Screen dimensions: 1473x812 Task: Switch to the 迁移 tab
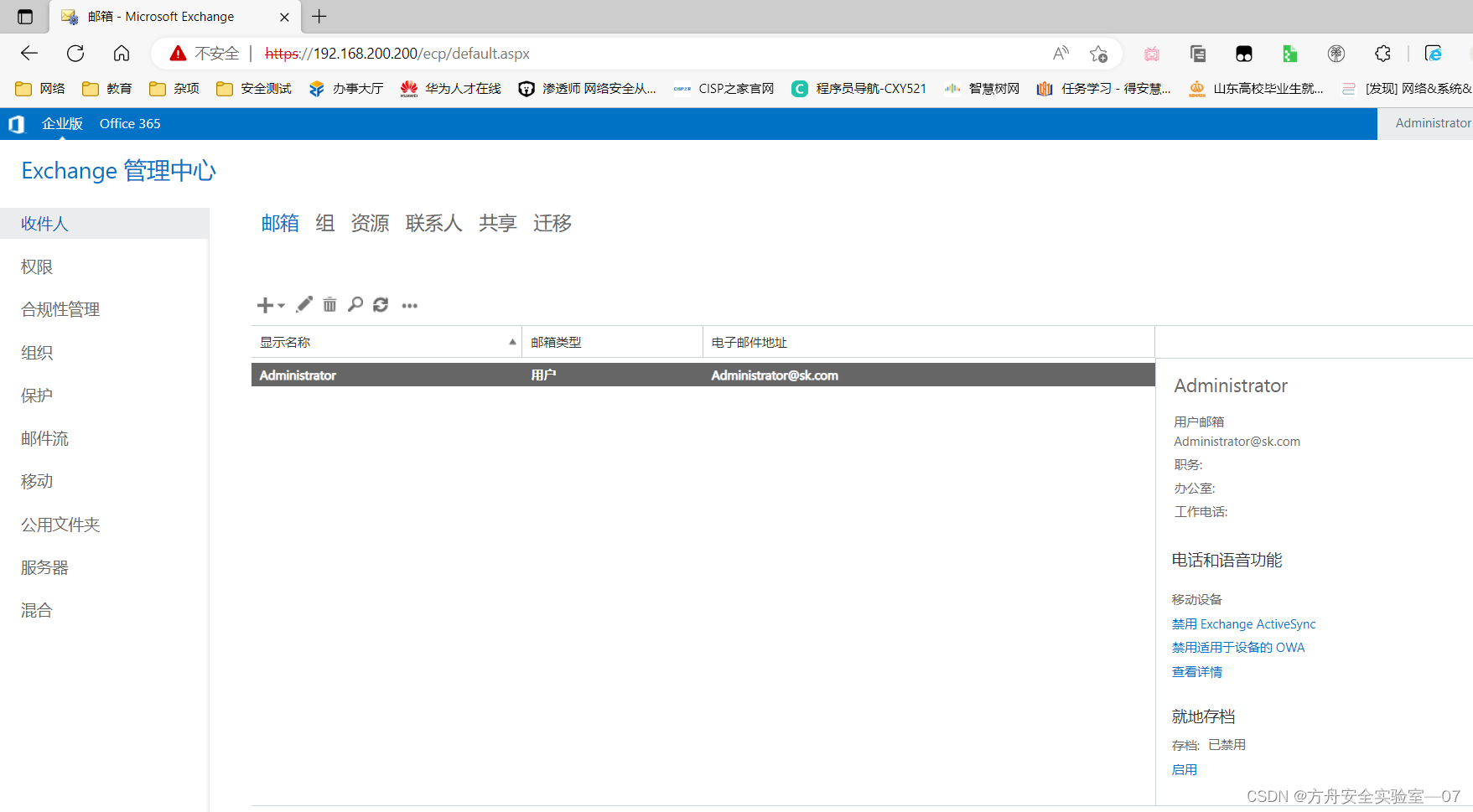(x=552, y=223)
